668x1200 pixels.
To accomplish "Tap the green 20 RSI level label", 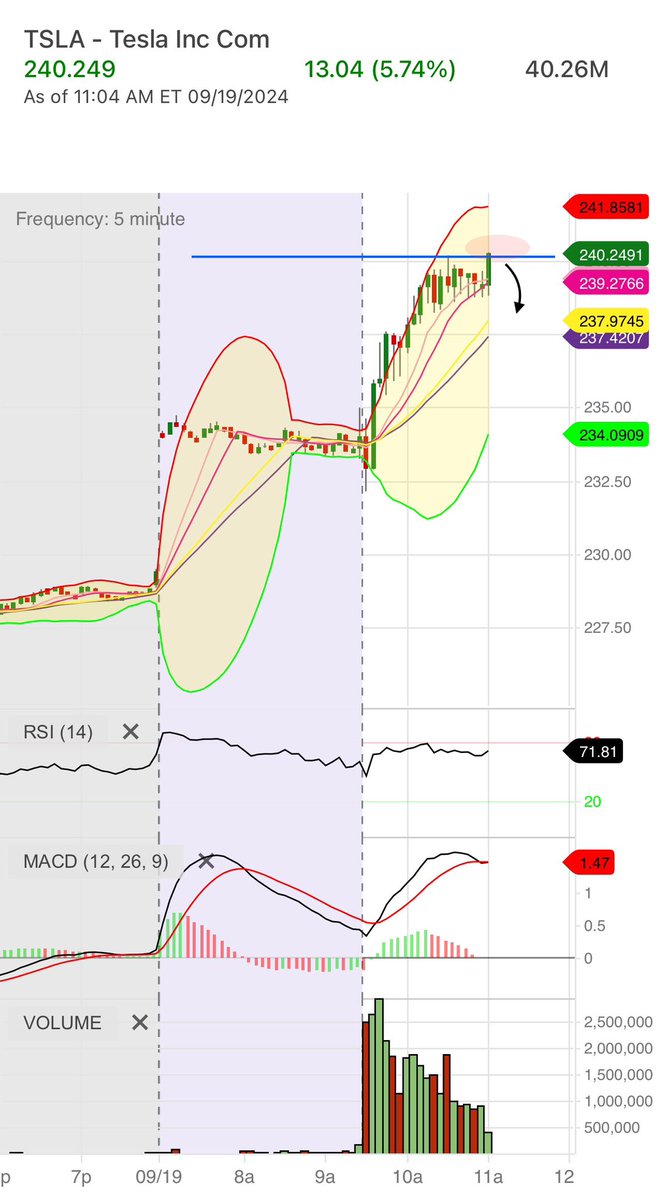I will pyautogui.click(x=594, y=802).
